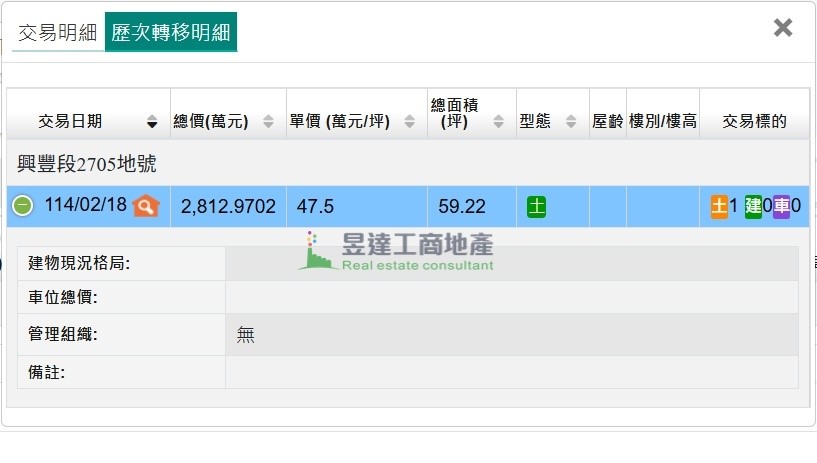Switch to the 交易明細 tab
Viewport: 817px width, 463px height.
click(x=57, y=32)
